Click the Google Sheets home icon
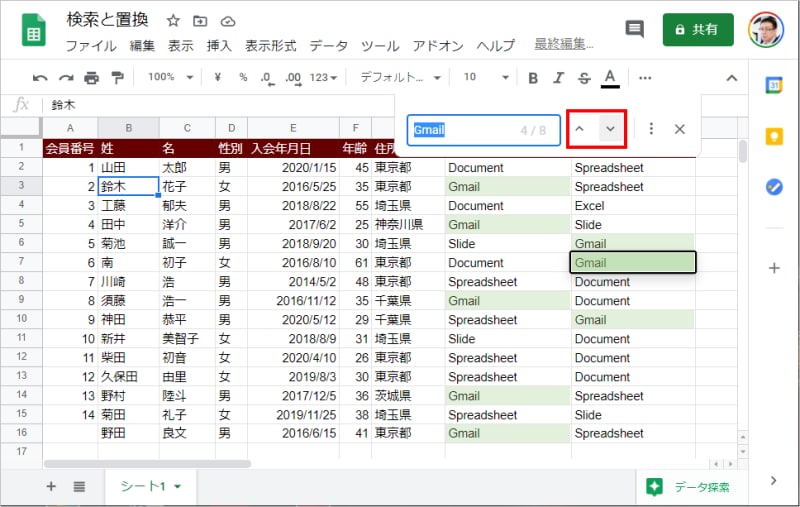 point(34,31)
